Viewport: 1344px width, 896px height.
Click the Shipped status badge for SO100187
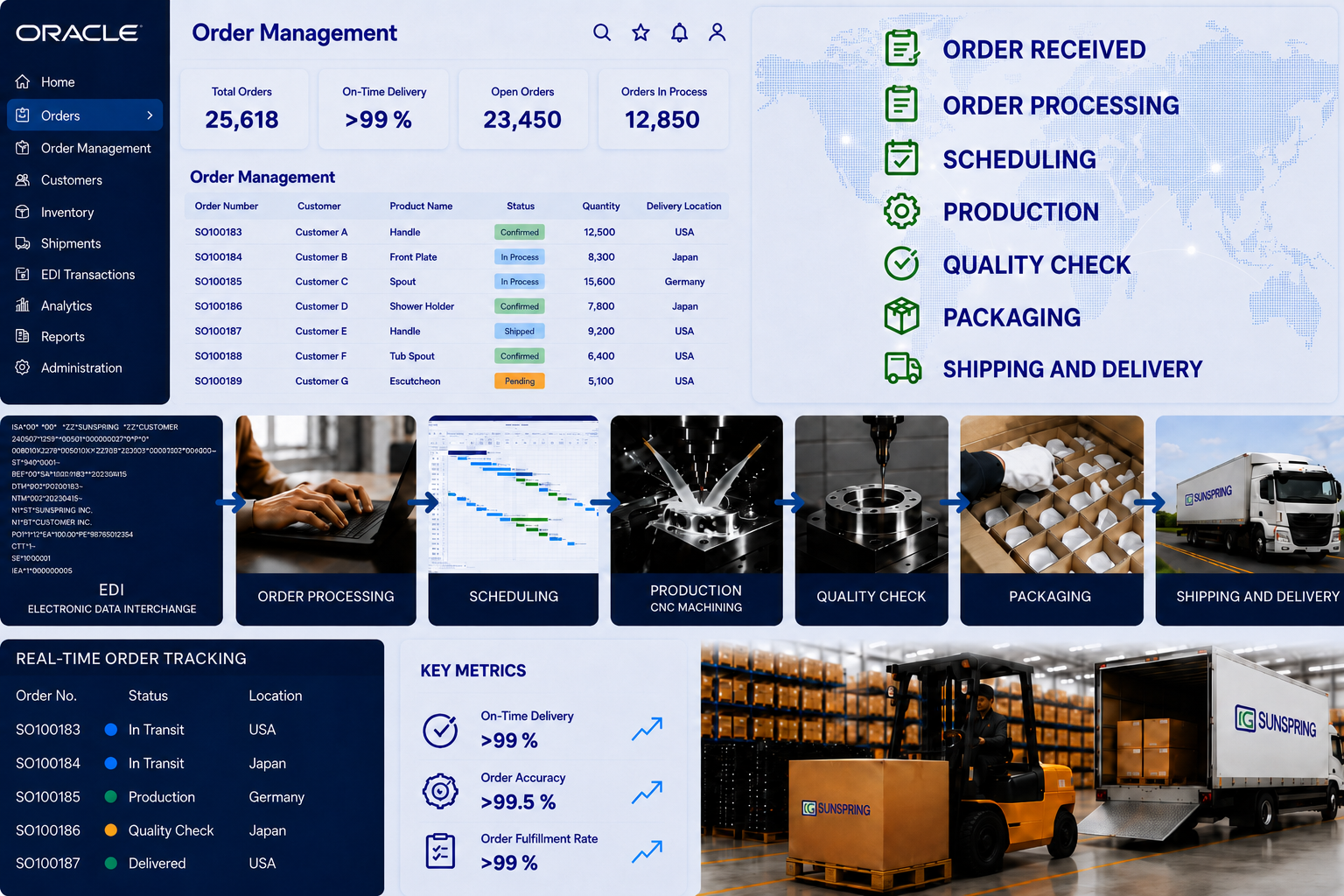pos(520,331)
